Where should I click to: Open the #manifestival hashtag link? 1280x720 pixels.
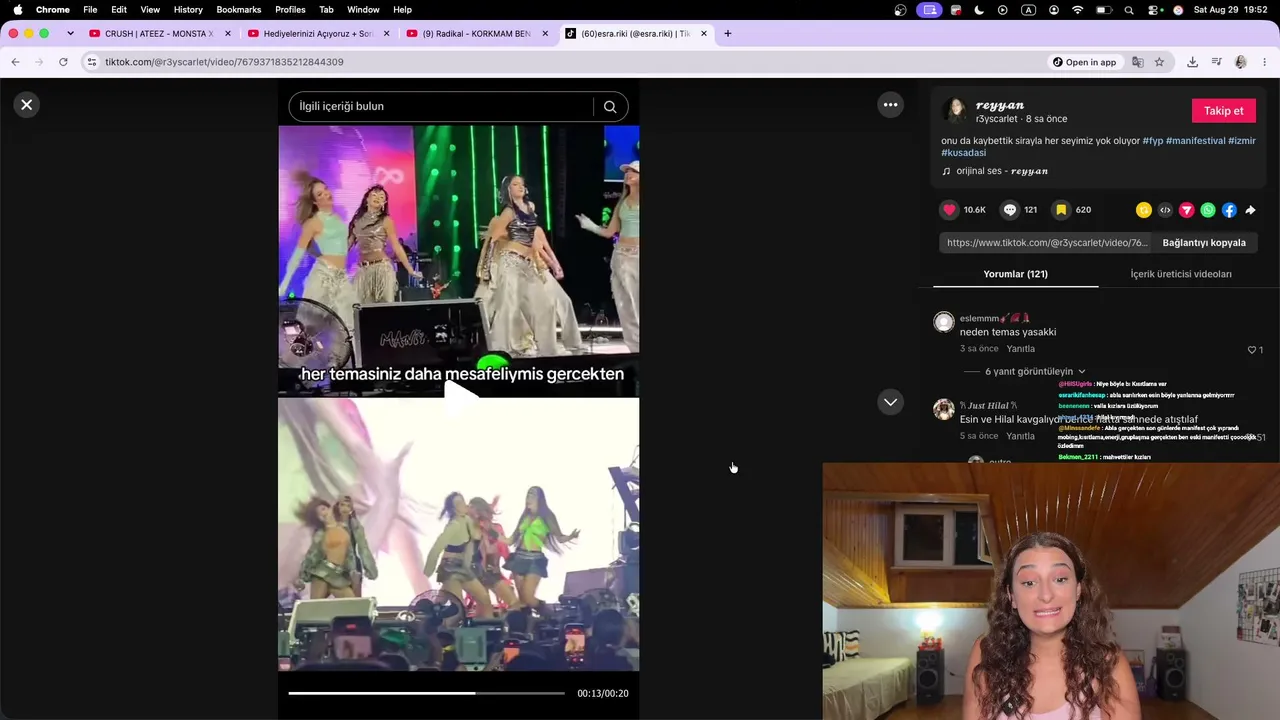[x=1195, y=141]
